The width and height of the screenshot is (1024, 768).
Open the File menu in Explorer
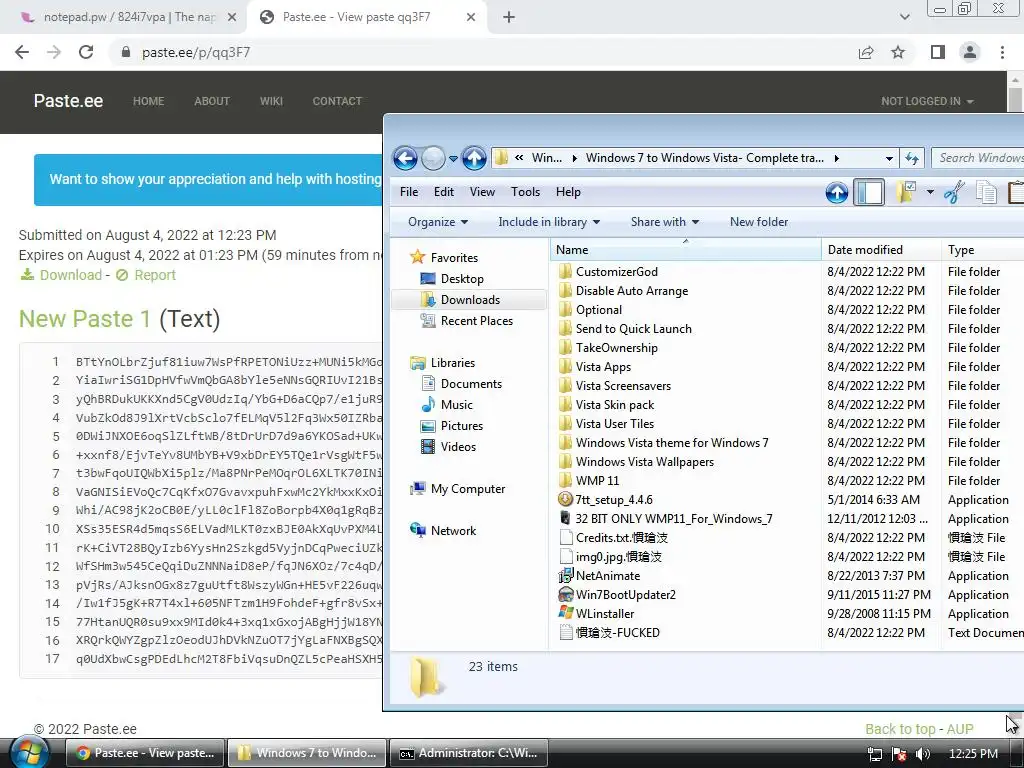click(409, 192)
